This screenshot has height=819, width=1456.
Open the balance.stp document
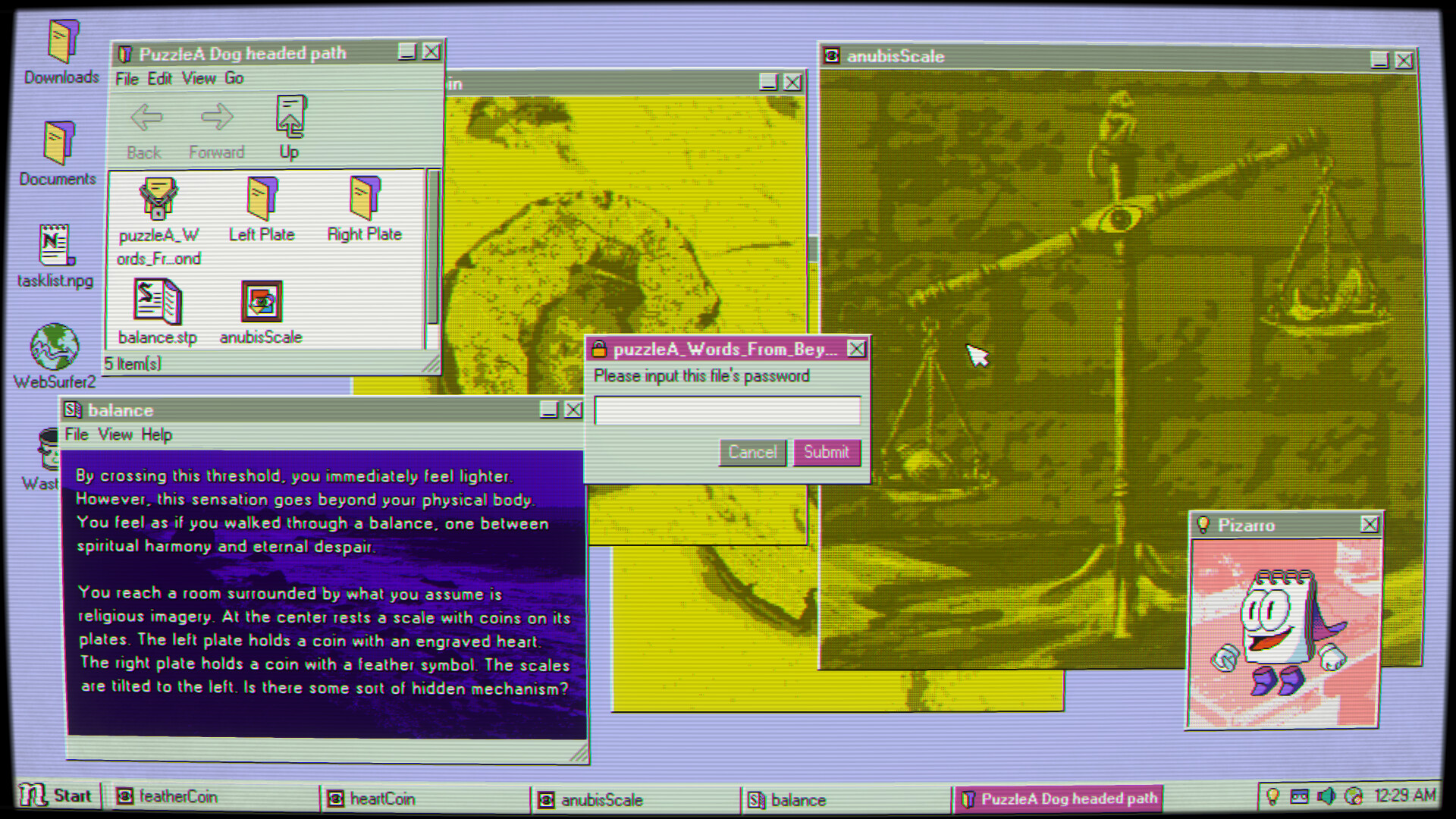157,302
